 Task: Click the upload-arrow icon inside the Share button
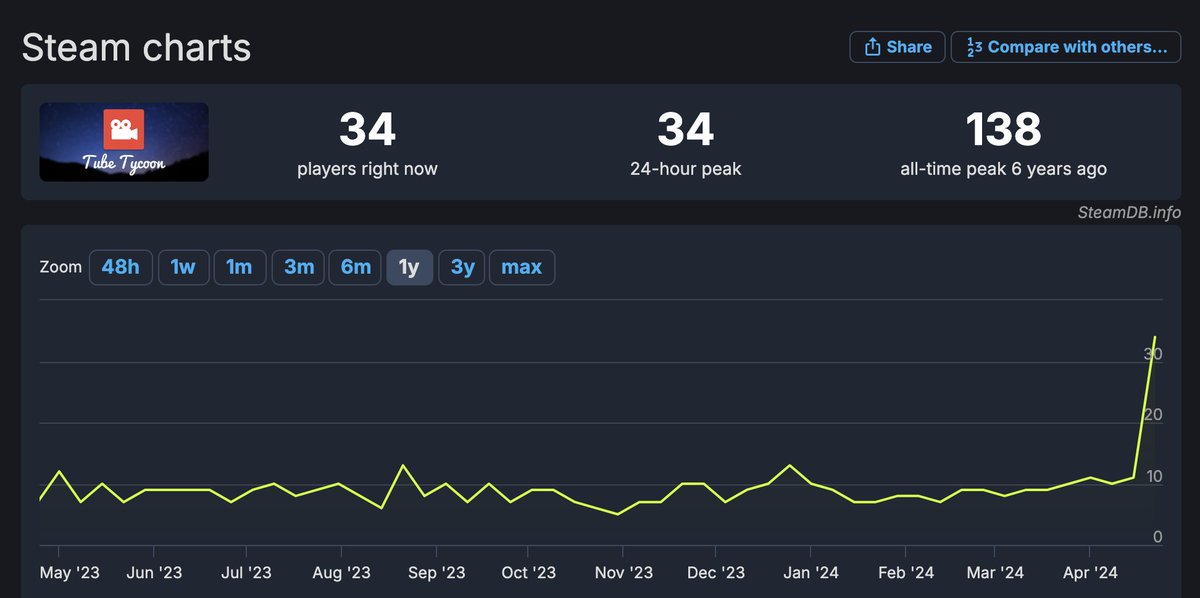click(875, 46)
